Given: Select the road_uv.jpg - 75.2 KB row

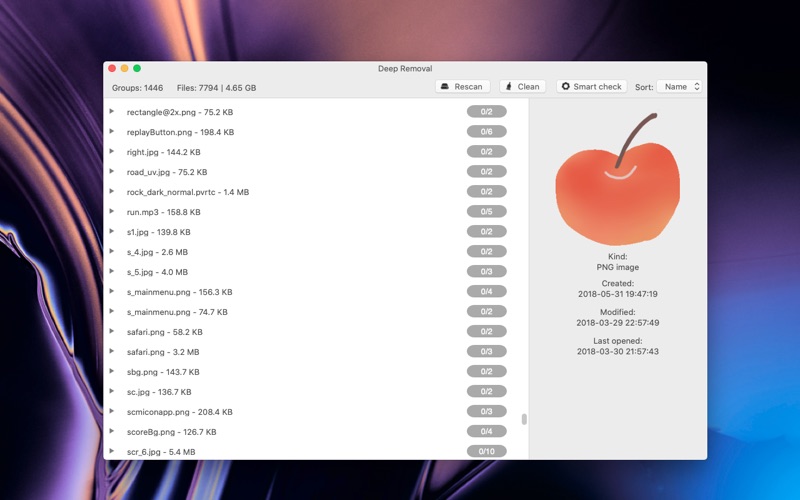Looking at the screenshot, I should [316, 172].
